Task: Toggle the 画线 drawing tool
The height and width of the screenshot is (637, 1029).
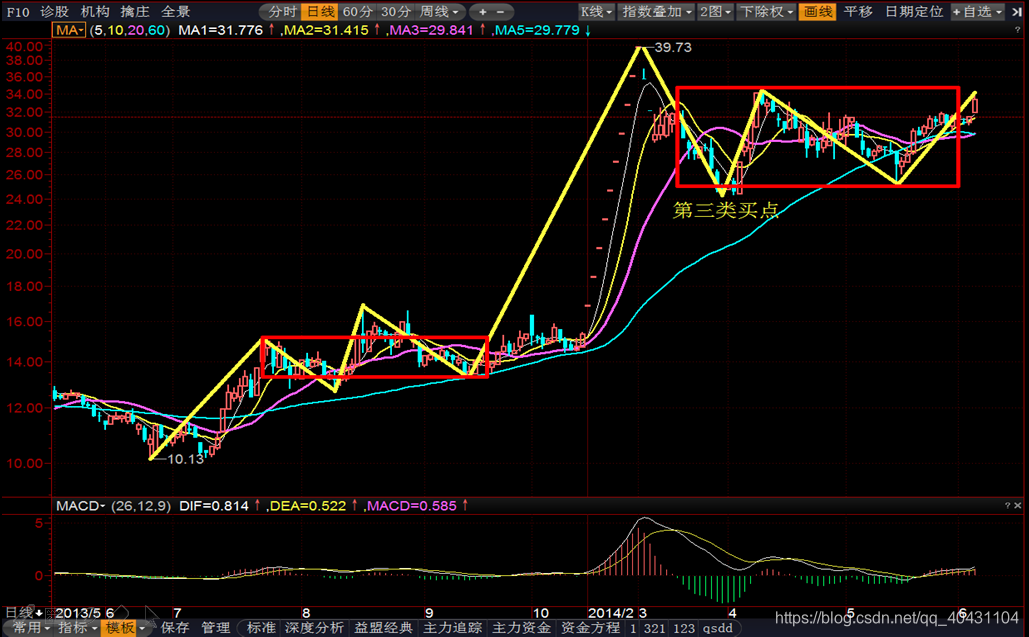Action: pyautogui.click(x=818, y=12)
